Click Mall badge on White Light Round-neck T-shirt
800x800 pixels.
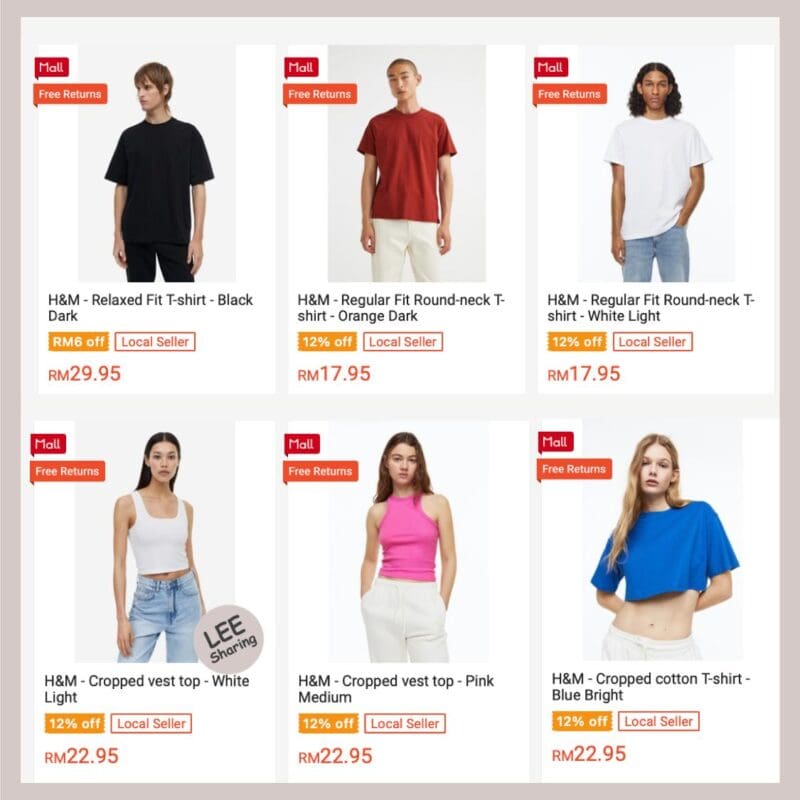[551, 68]
